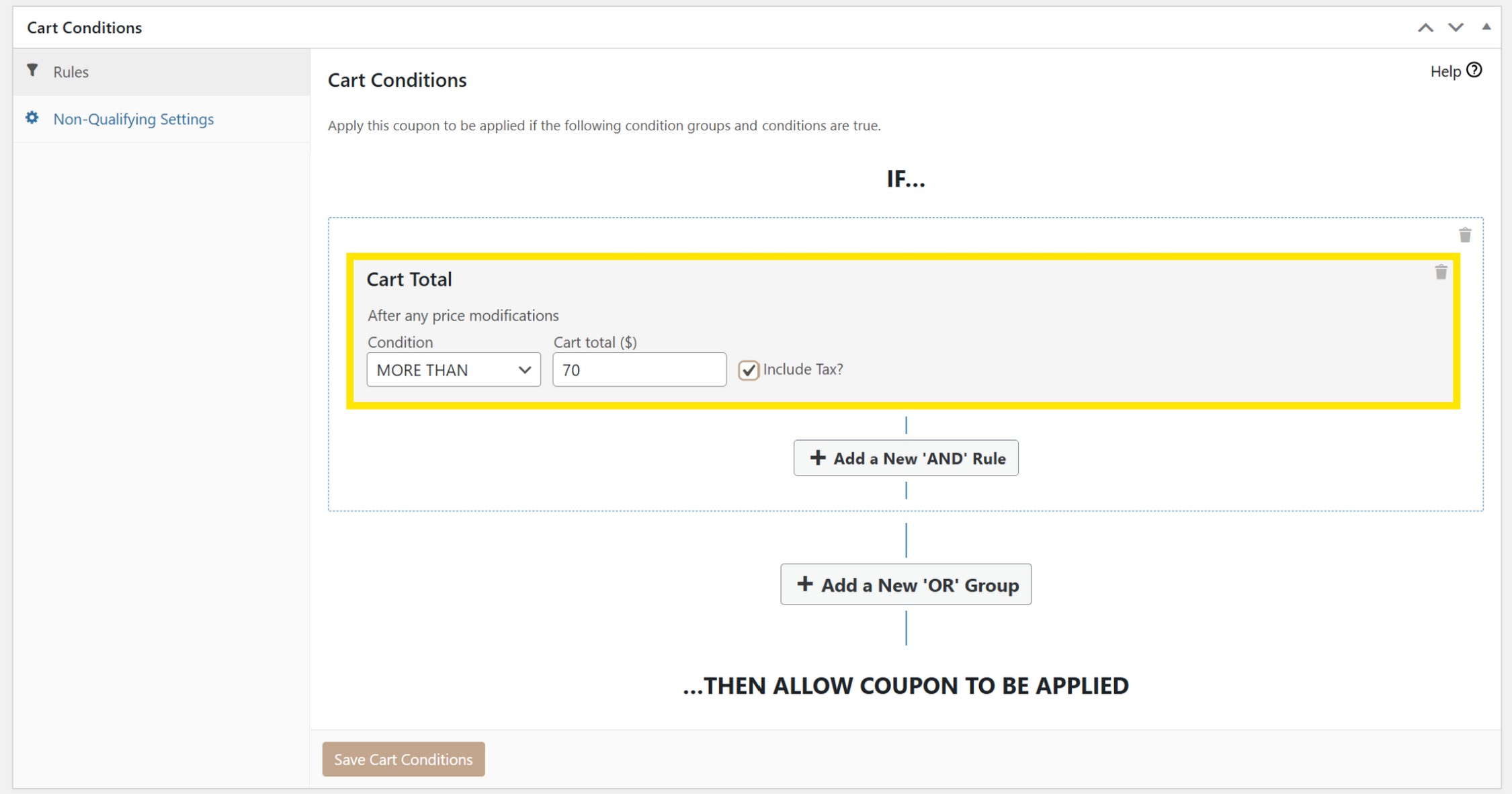Save Cart Conditions
Image resolution: width=1512 pixels, height=794 pixels.
pyautogui.click(x=403, y=759)
